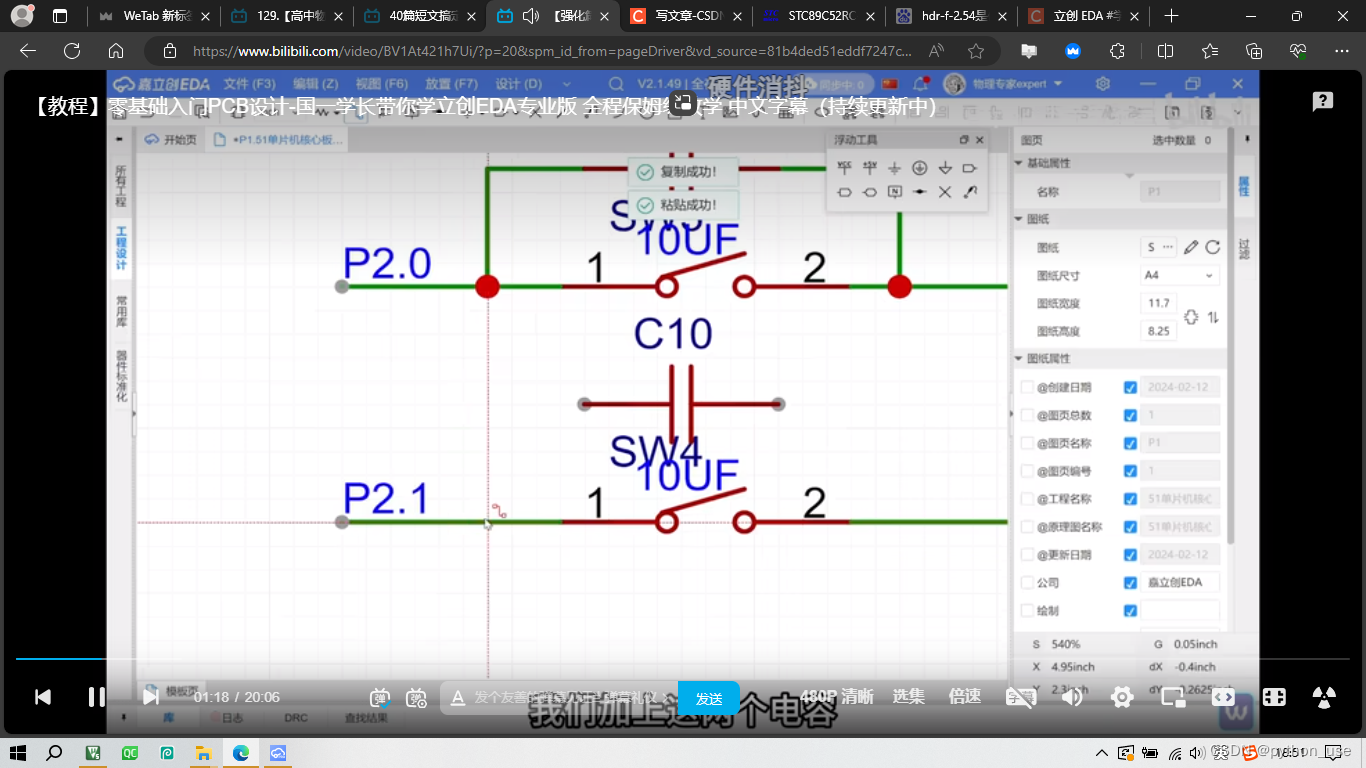The height and width of the screenshot is (768, 1366).
Task: Uncheck the blue checkbox for @创建日期
Action: tap(1130, 387)
